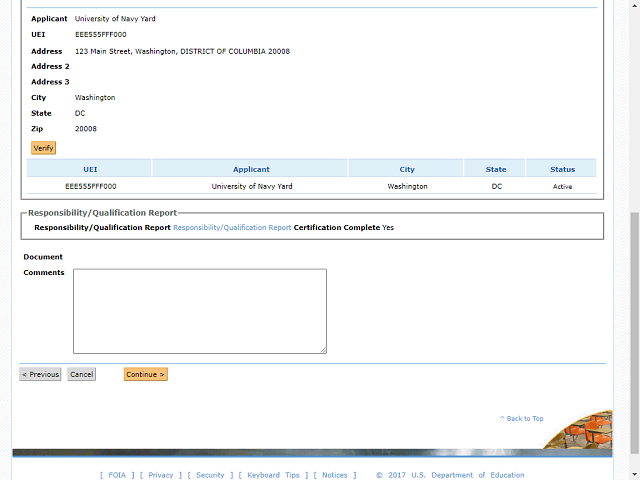
Task: Jump using the Back to Top link
Action: [522, 418]
